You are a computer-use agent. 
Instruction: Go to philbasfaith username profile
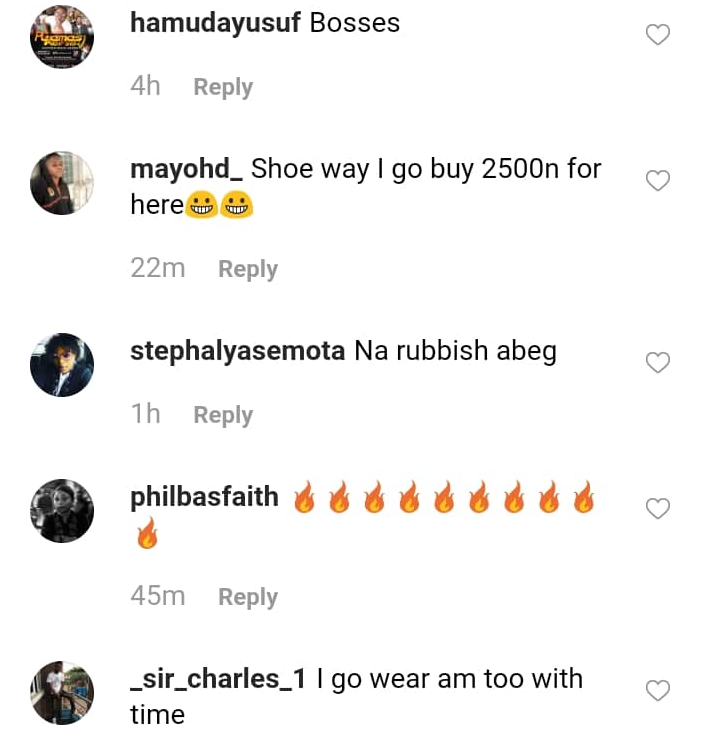click(204, 497)
